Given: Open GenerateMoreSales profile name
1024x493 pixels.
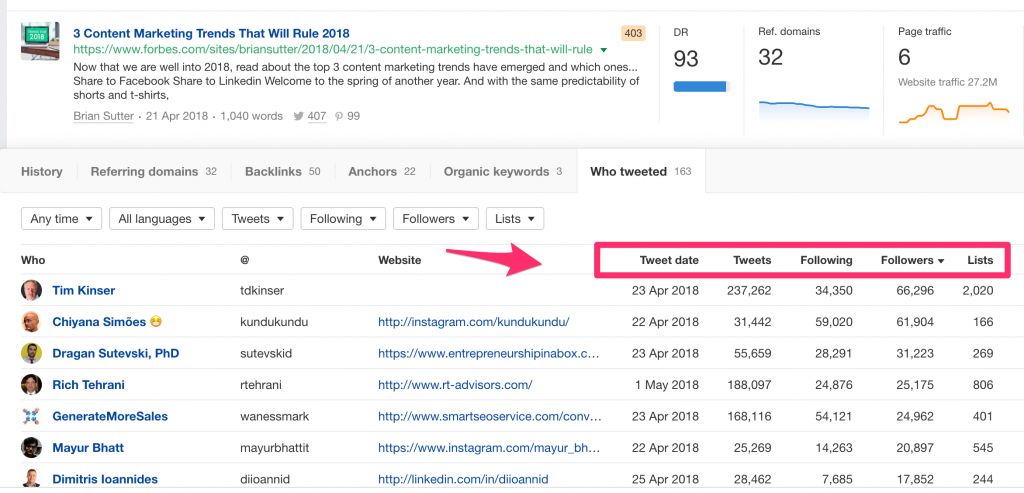Looking at the screenshot, I should click(110, 416).
